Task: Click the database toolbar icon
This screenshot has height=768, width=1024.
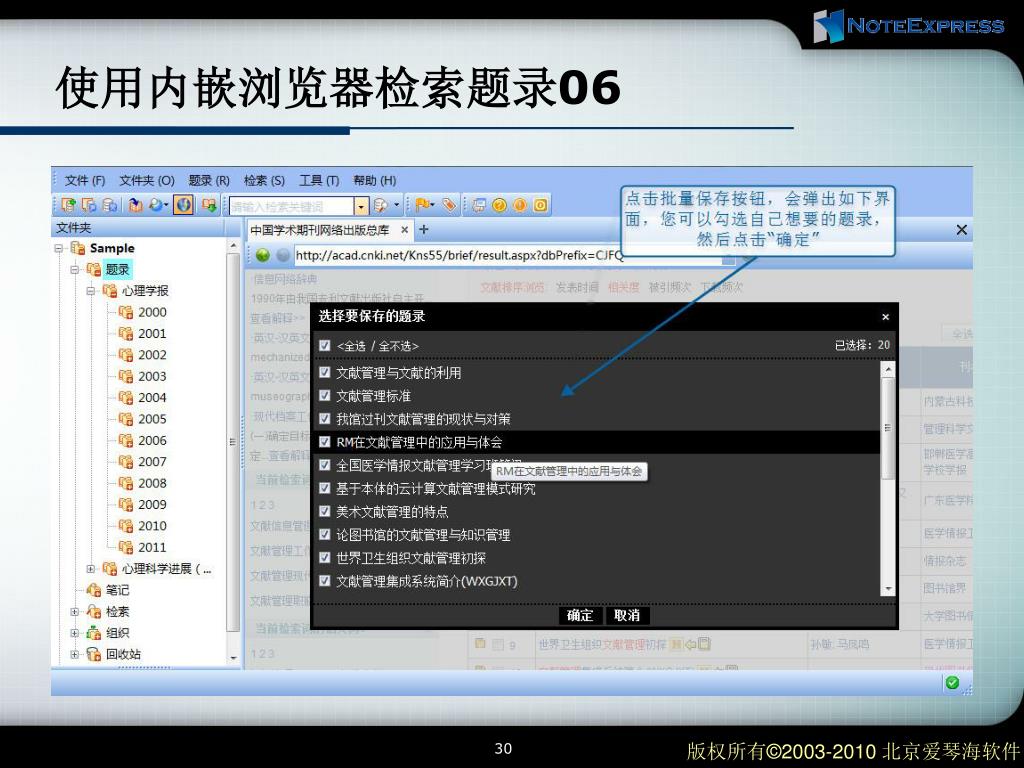Action: pos(110,205)
